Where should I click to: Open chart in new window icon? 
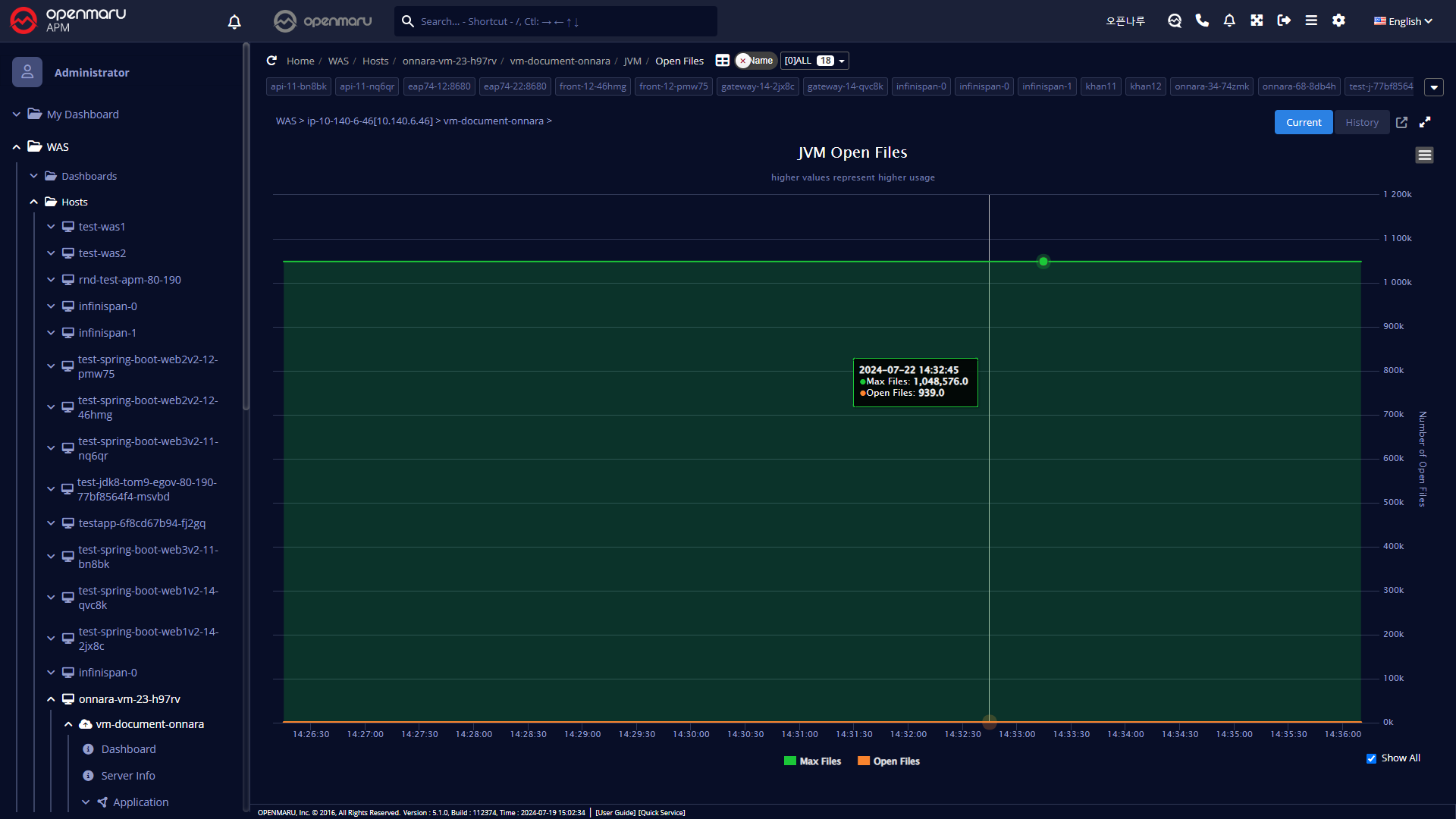pos(1401,122)
